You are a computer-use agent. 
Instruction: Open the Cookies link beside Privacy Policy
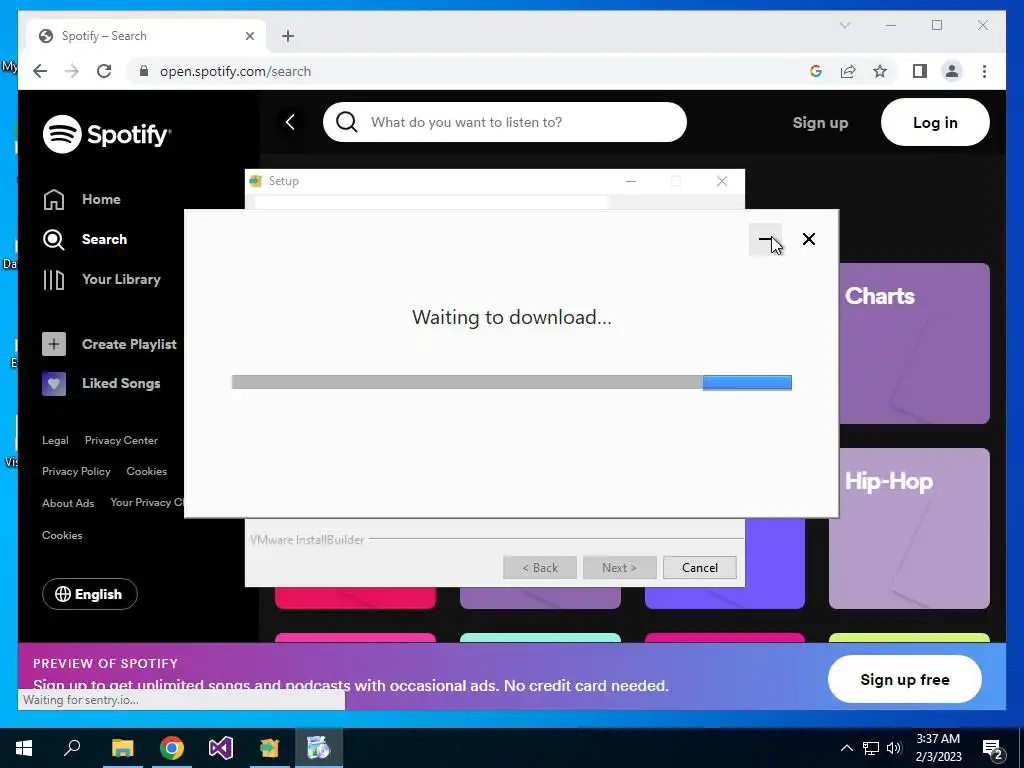click(x=146, y=472)
